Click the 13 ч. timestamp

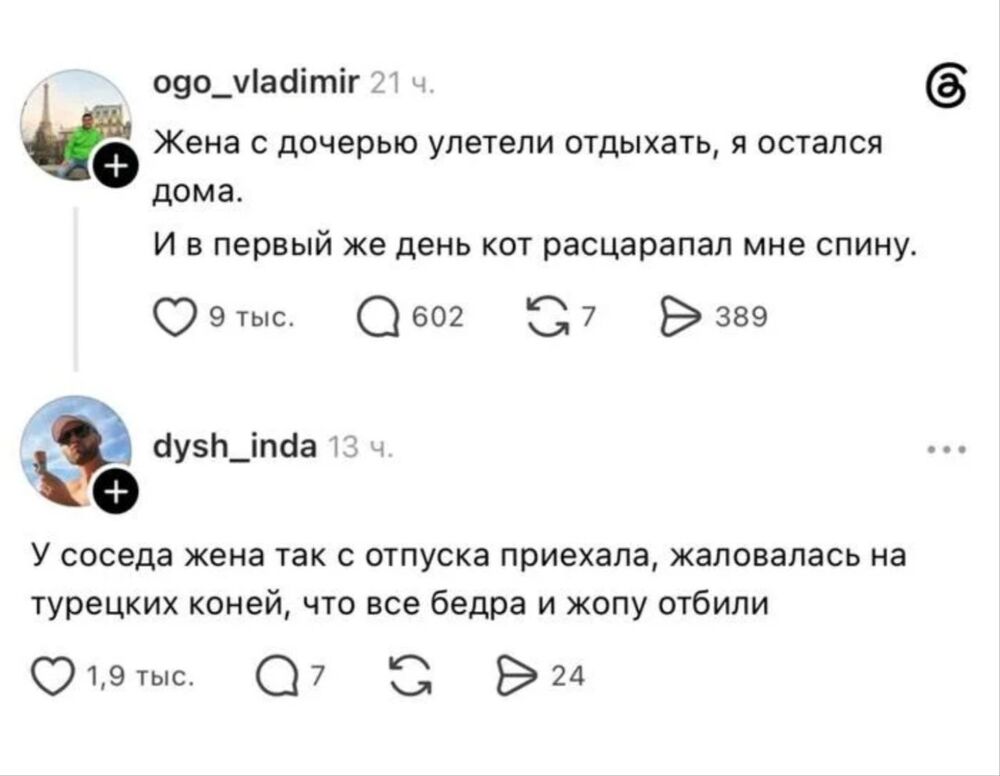[360, 448]
